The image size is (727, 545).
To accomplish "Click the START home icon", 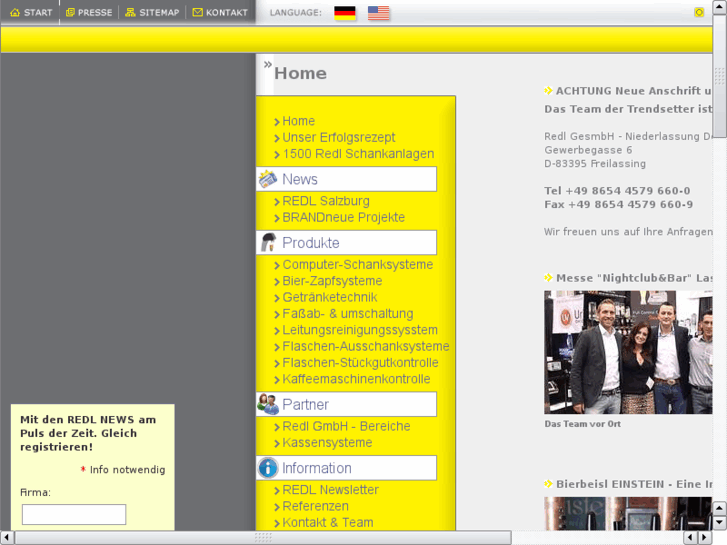I will click(15, 13).
